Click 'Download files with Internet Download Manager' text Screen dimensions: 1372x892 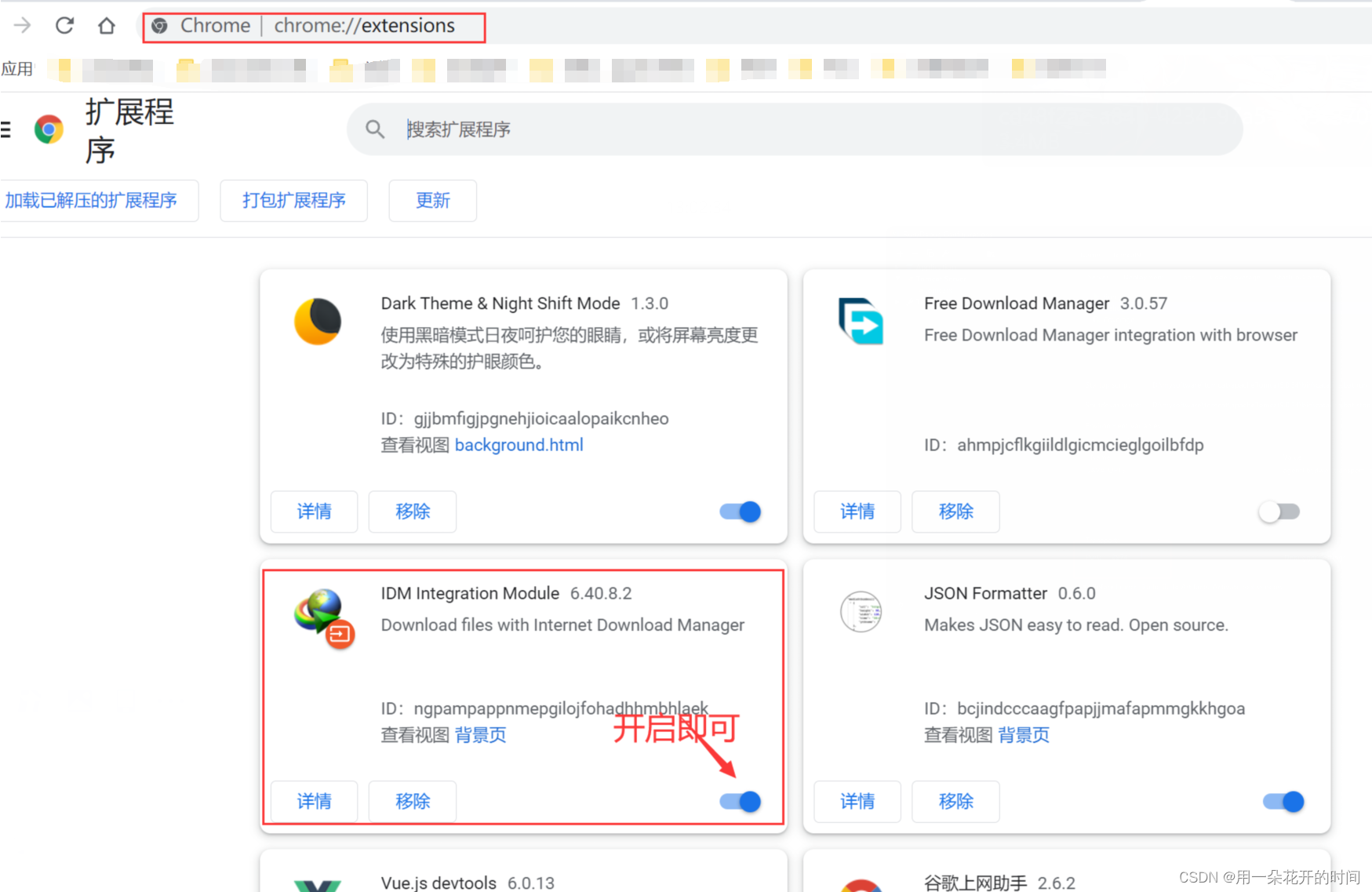562,625
